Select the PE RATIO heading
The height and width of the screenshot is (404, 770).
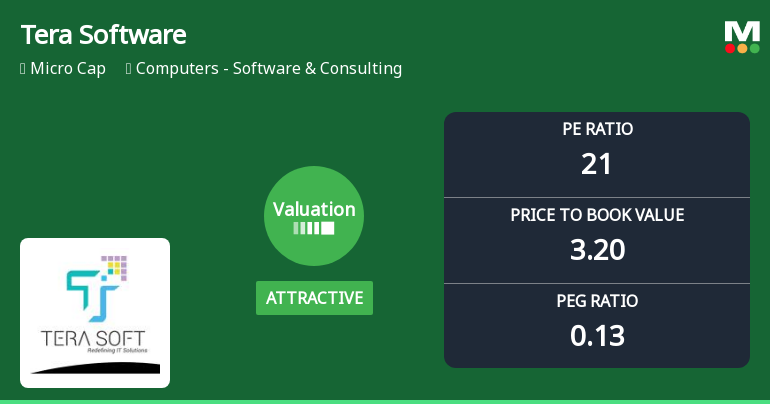(597, 129)
